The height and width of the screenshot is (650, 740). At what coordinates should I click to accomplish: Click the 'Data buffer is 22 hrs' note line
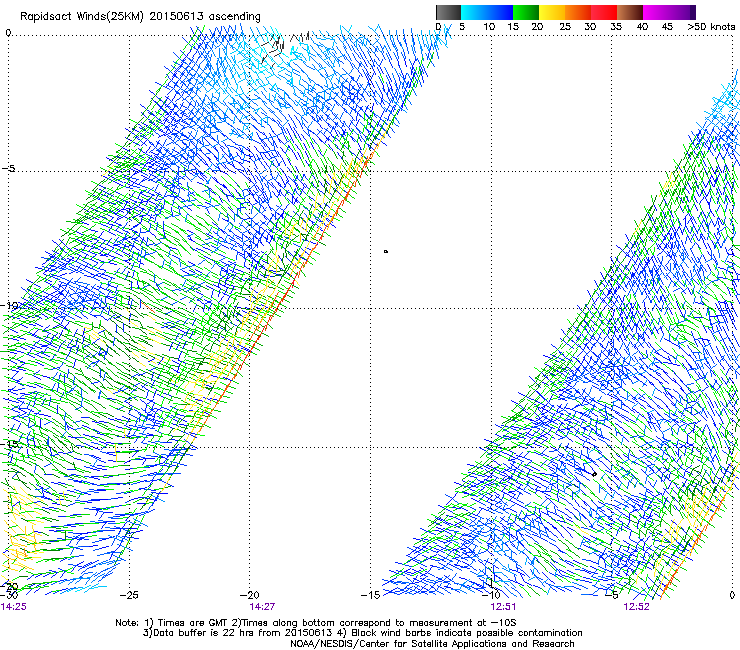pyautogui.click(x=362, y=633)
